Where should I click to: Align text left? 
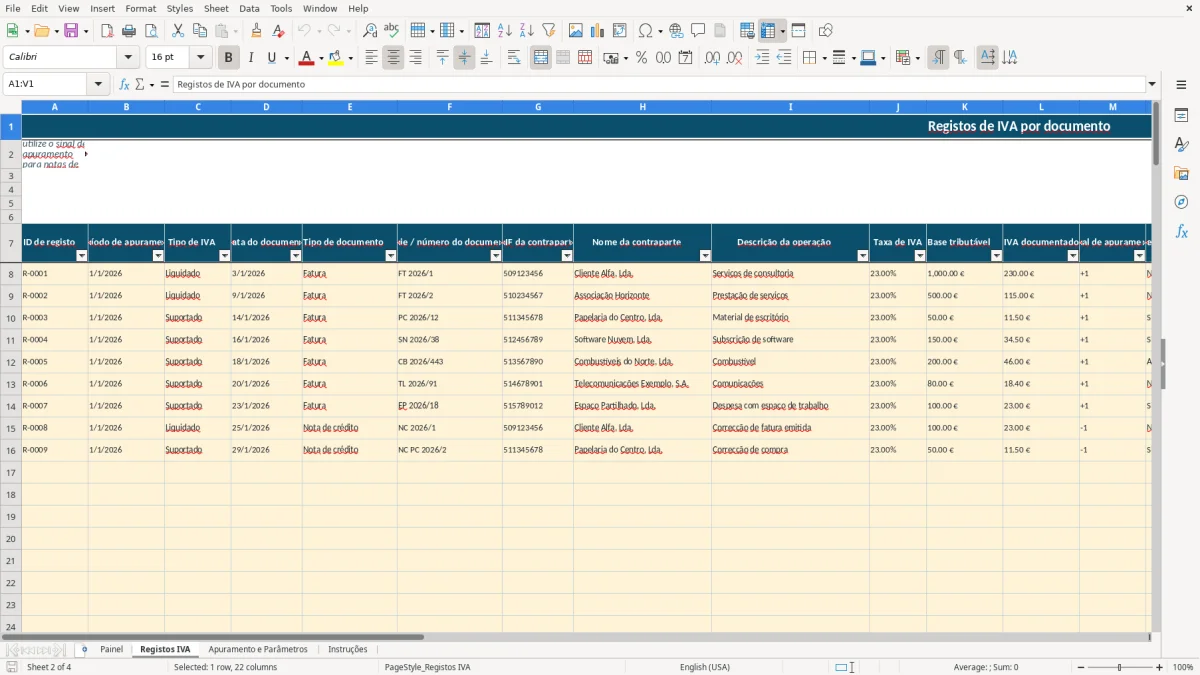(371, 58)
